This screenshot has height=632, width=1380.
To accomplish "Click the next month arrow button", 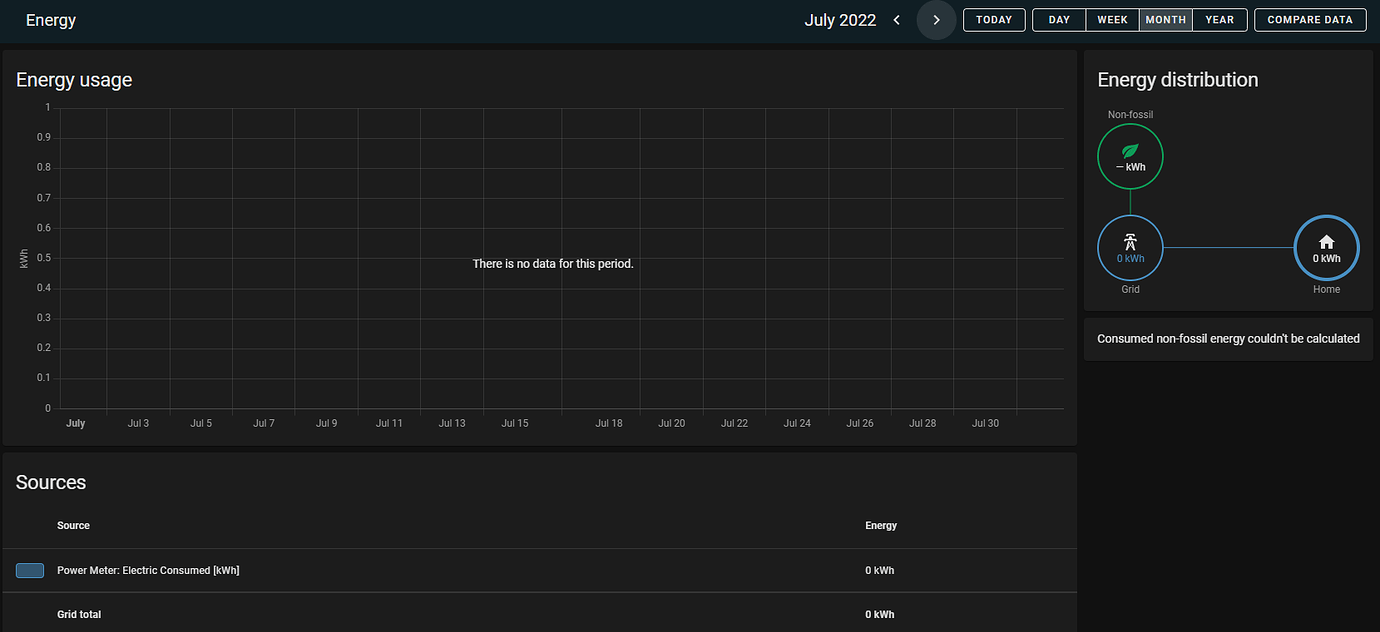I will coord(936,19).
